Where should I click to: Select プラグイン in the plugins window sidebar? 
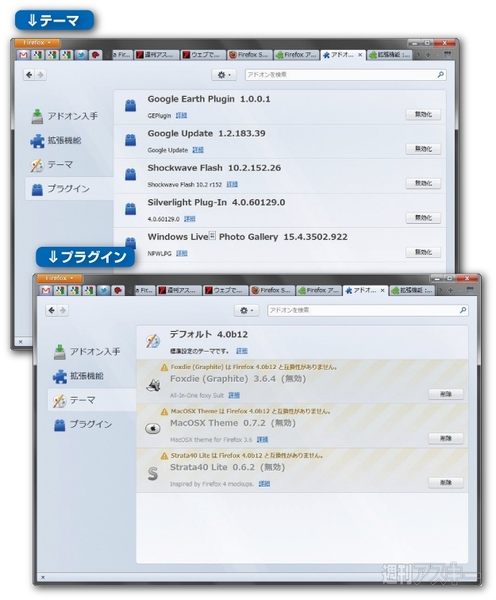click(70, 189)
